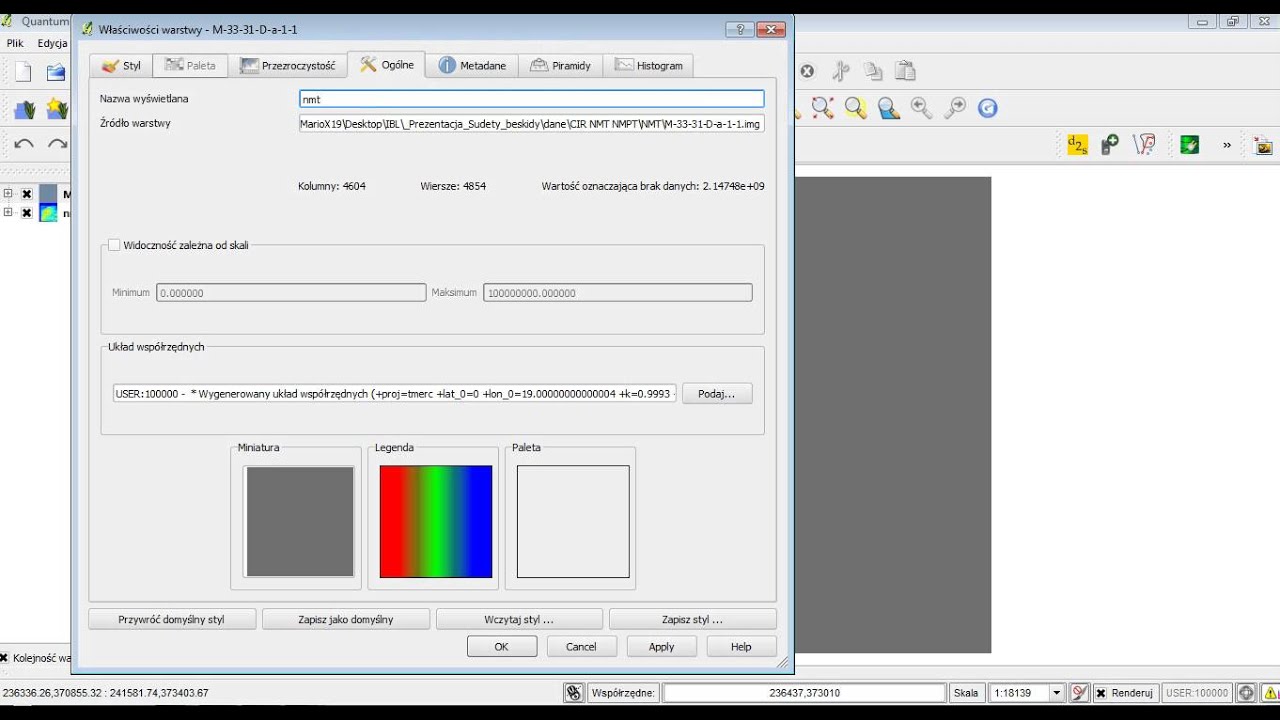This screenshot has width=1280, height=720.
Task: Click the undo arrow icon
Action: tap(24, 144)
